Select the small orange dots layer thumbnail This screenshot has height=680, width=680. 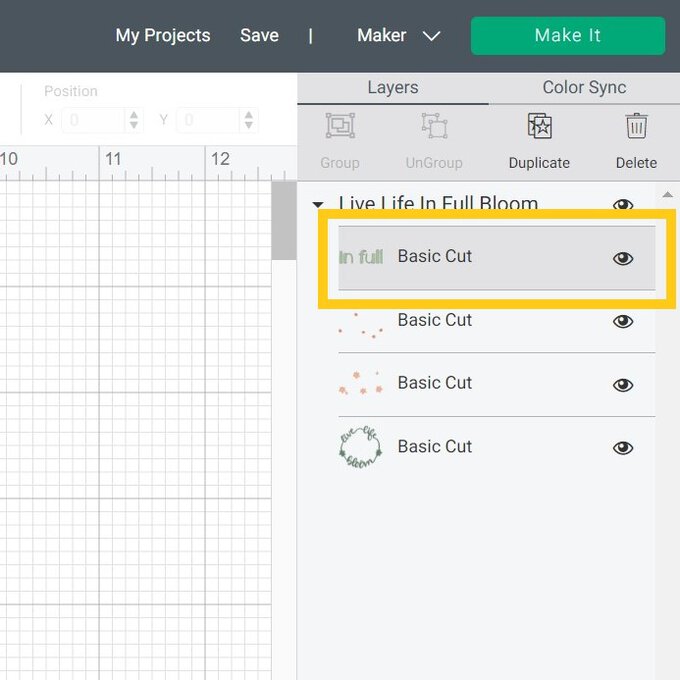click(360, 322)
